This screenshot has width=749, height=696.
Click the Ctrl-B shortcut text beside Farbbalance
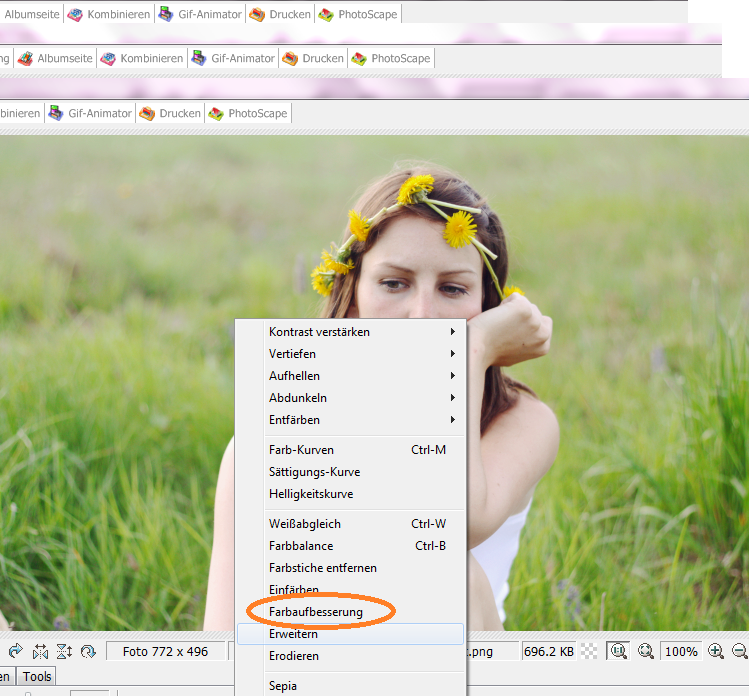tap(430, 546)
